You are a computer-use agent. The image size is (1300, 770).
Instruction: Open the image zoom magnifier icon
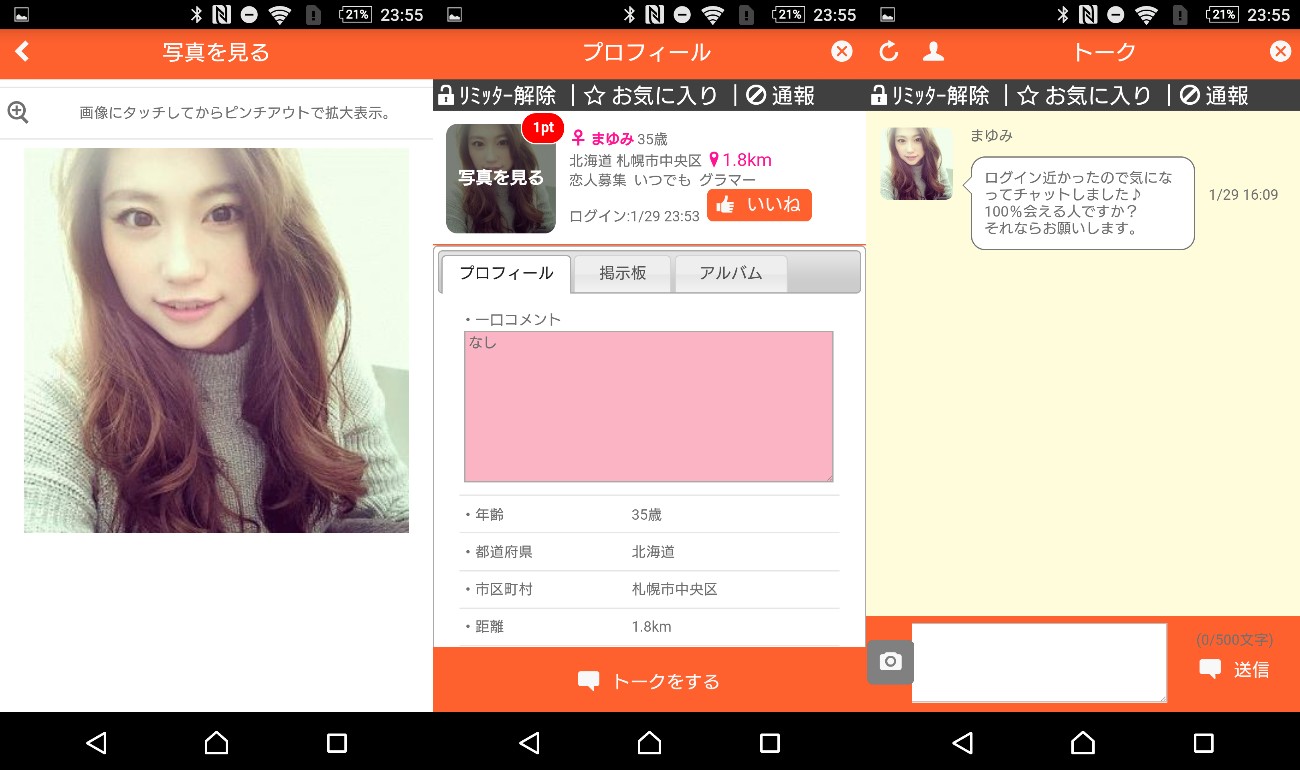[19, 112]
